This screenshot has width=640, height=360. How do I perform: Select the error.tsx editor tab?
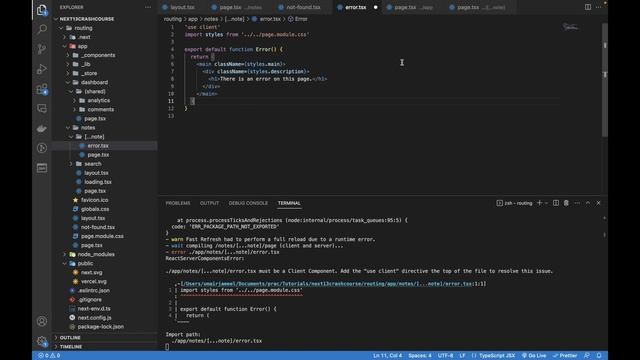point(356,7)
